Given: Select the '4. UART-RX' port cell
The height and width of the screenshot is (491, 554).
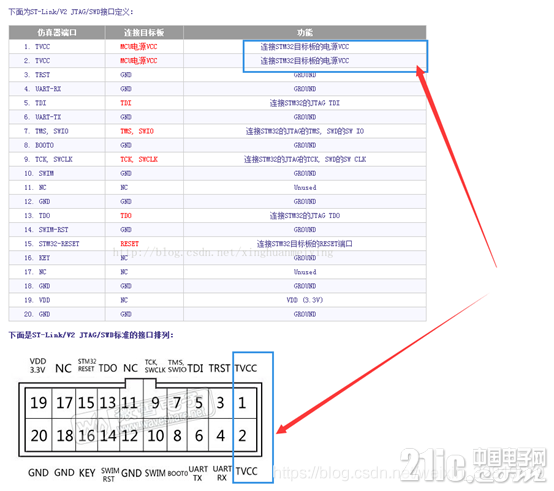Looking at the screenshot, I should [x=57, y=89].
